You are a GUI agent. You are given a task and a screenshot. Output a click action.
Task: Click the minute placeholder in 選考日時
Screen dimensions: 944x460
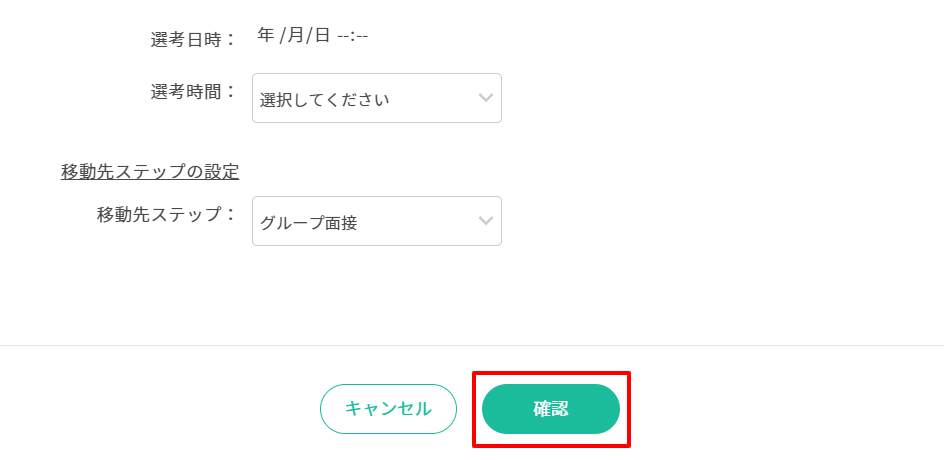362,36
